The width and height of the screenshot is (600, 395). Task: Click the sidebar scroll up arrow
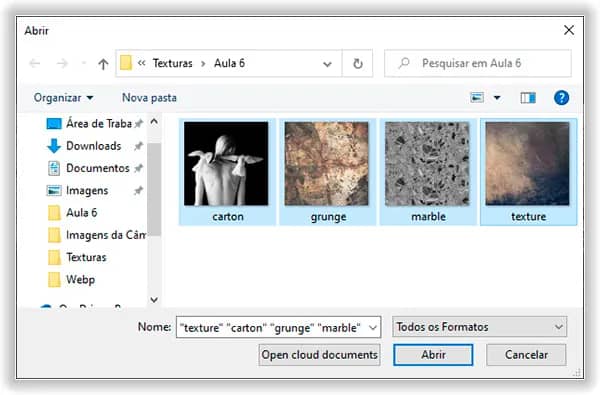154,122
